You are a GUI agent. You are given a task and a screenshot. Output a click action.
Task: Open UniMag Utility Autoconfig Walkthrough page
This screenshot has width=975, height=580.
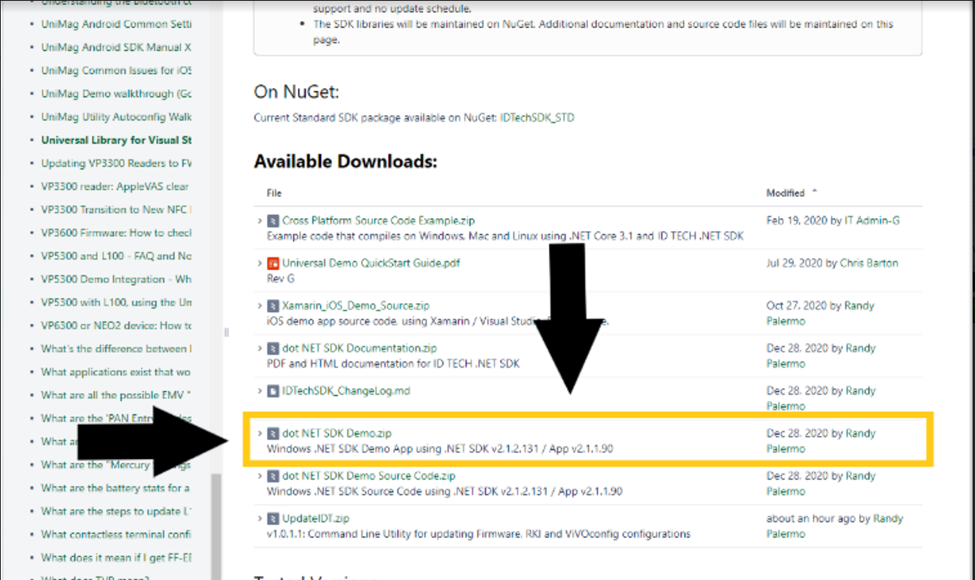click(116, 117)
